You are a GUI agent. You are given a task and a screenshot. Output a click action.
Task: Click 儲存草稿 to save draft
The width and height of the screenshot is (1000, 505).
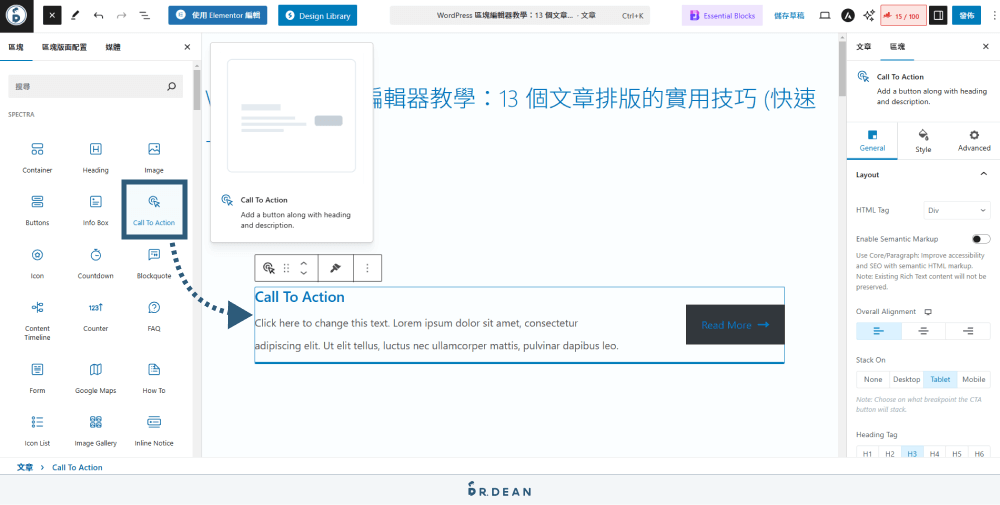pos(789,15)
